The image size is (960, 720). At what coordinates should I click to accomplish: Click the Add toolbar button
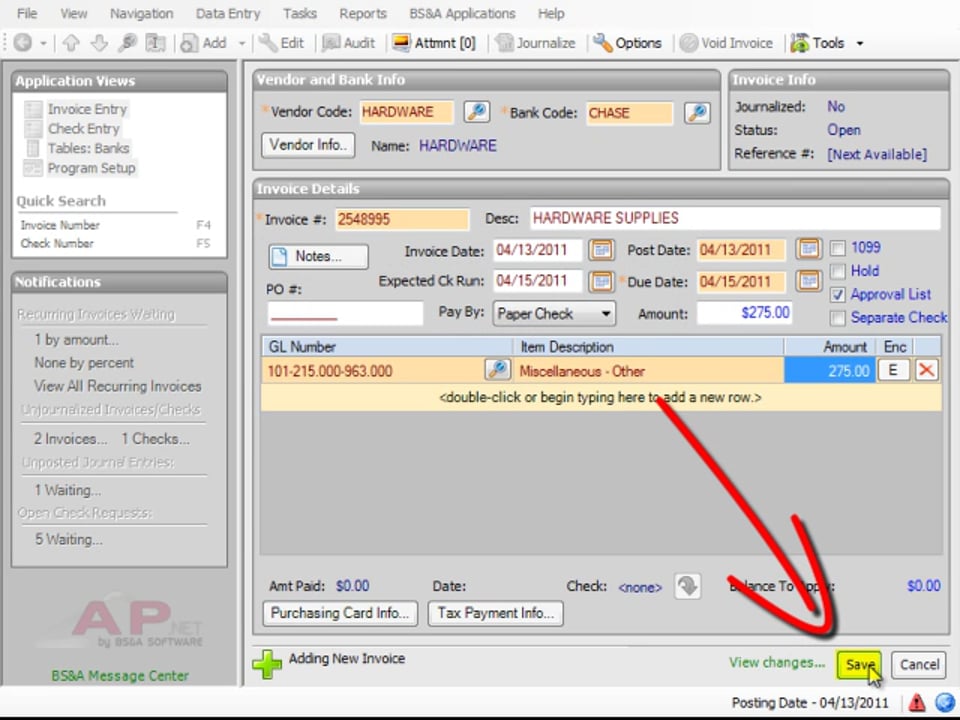[204, 43]
